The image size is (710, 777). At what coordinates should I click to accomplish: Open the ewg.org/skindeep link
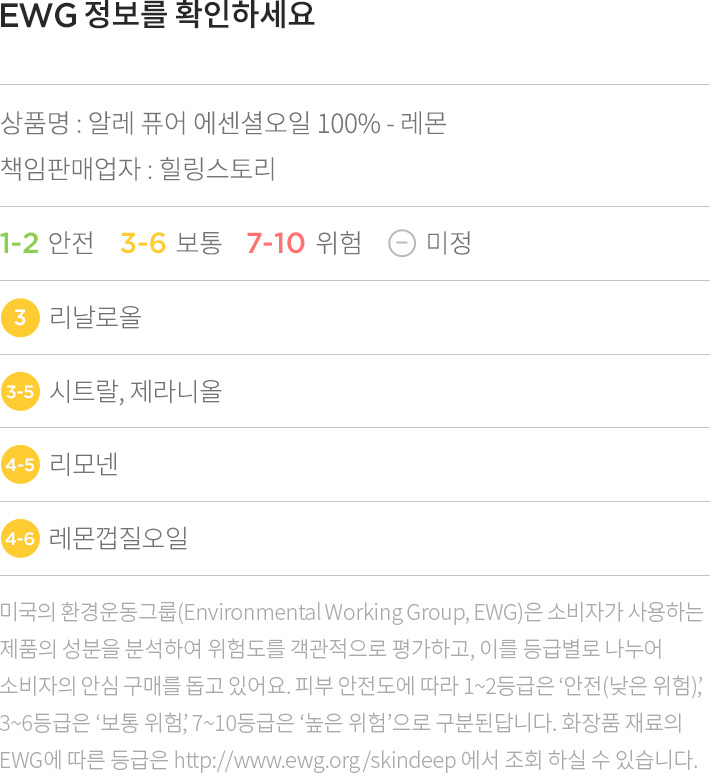tap(315, 760)
